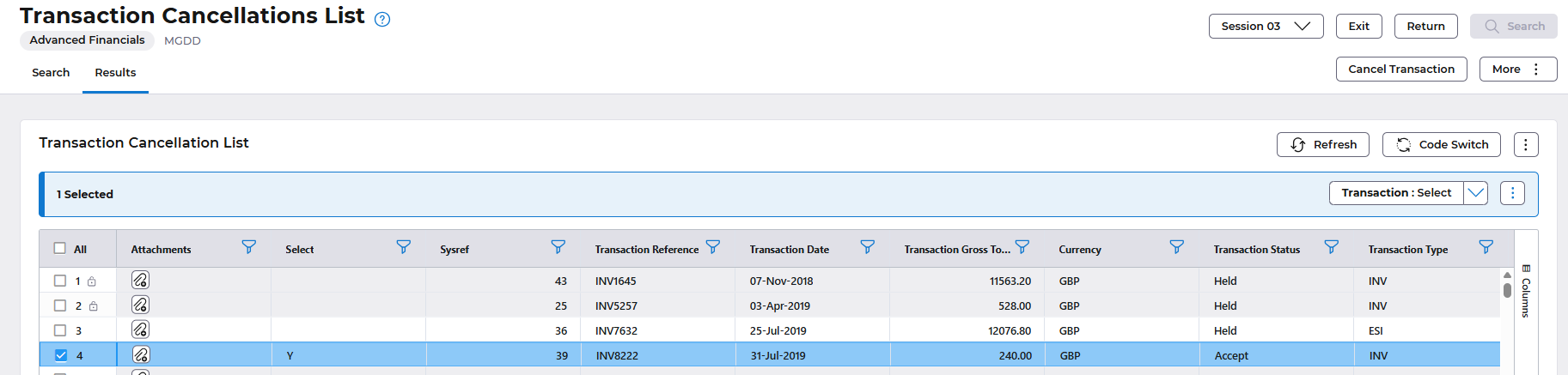Screen dimensions: 1568x375
Task: Open the More actions menu
Action: point(1517,70)
